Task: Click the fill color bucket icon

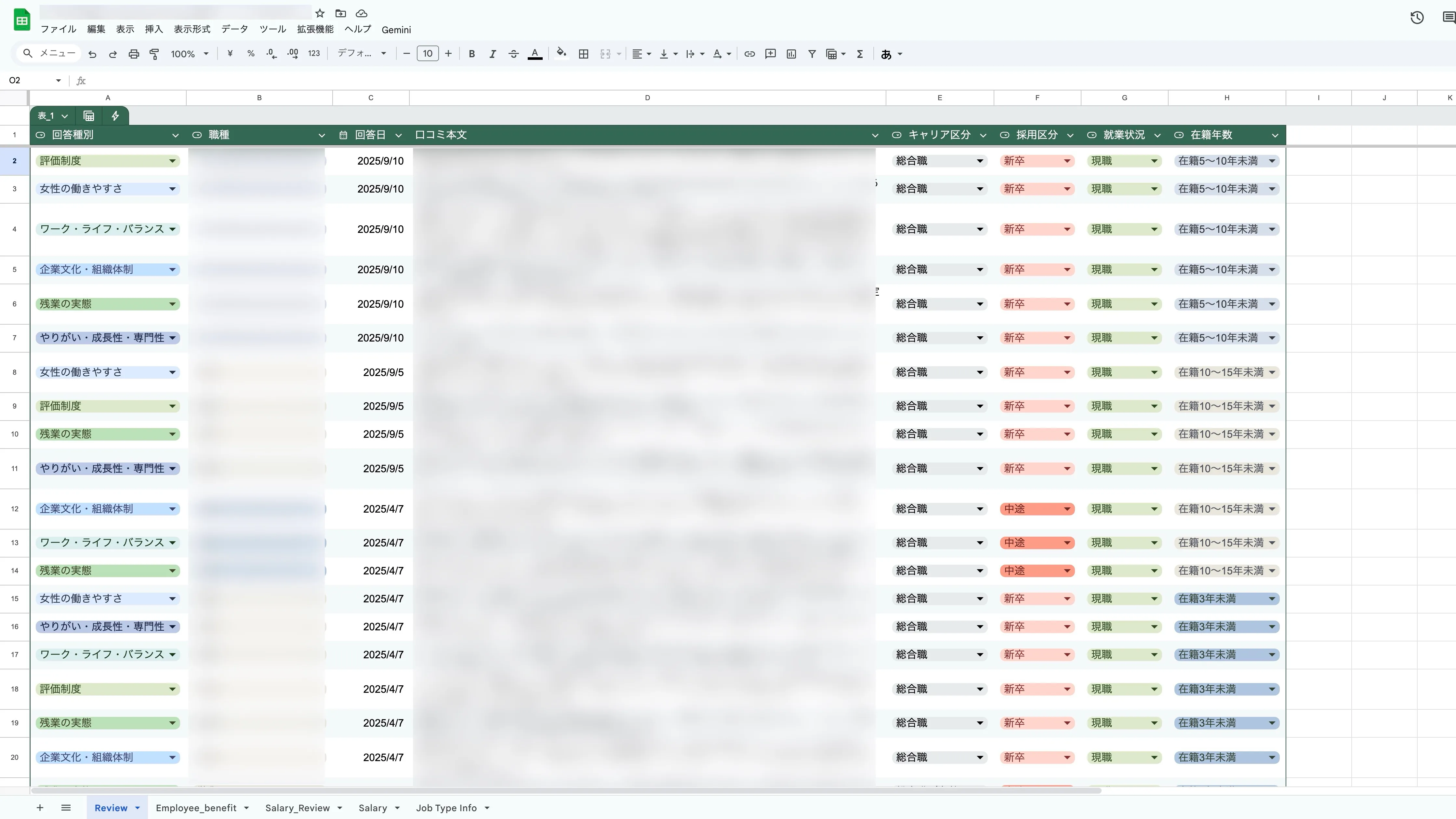Action: [561, 54]
